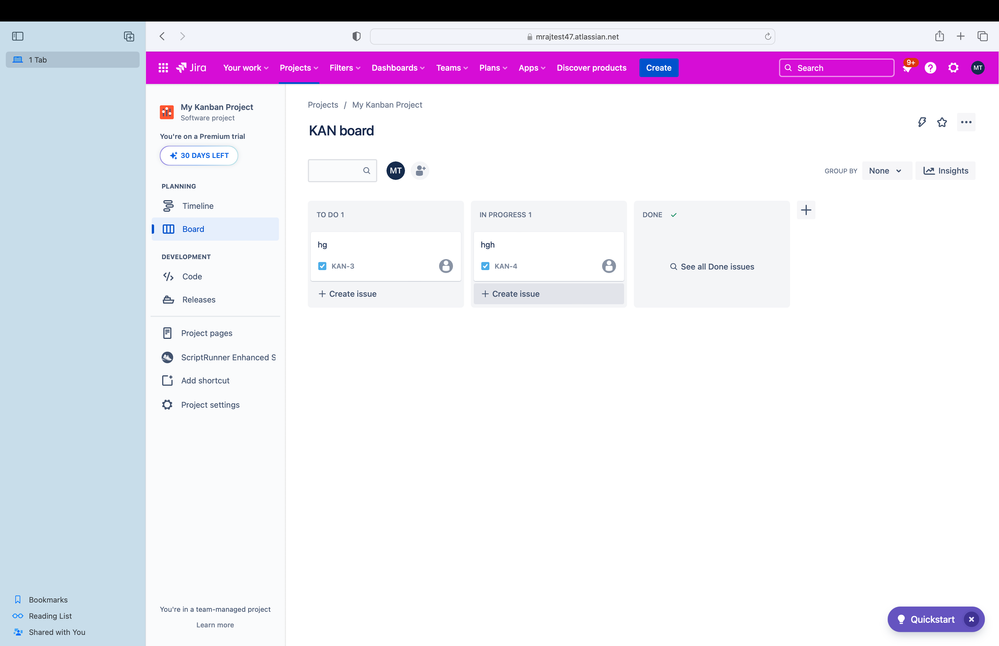Click Add shortcut in the sidebar
This screenshot has width=999, height=646.
(215, 380)
